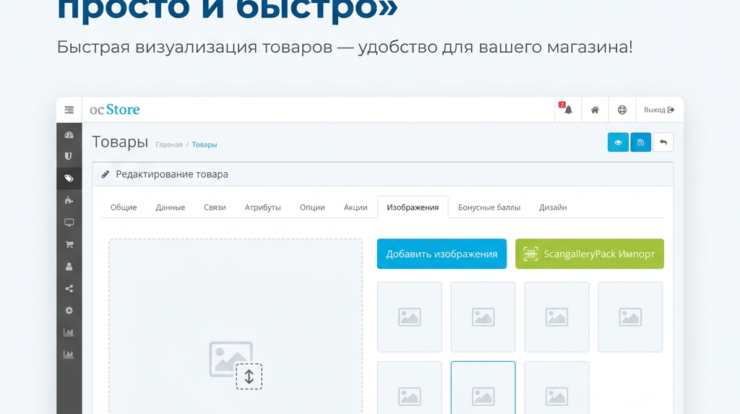Viewport: 740px width, 414px height.
Task: Open dashboard icon in sidebar
Action: tap(69, 135)
